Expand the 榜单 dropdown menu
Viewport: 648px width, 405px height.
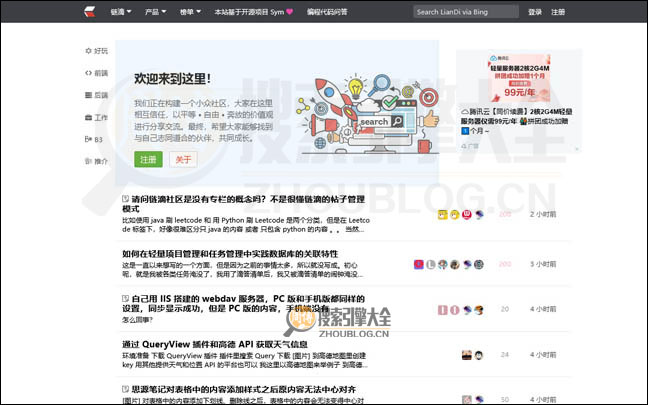coord(190,12)
